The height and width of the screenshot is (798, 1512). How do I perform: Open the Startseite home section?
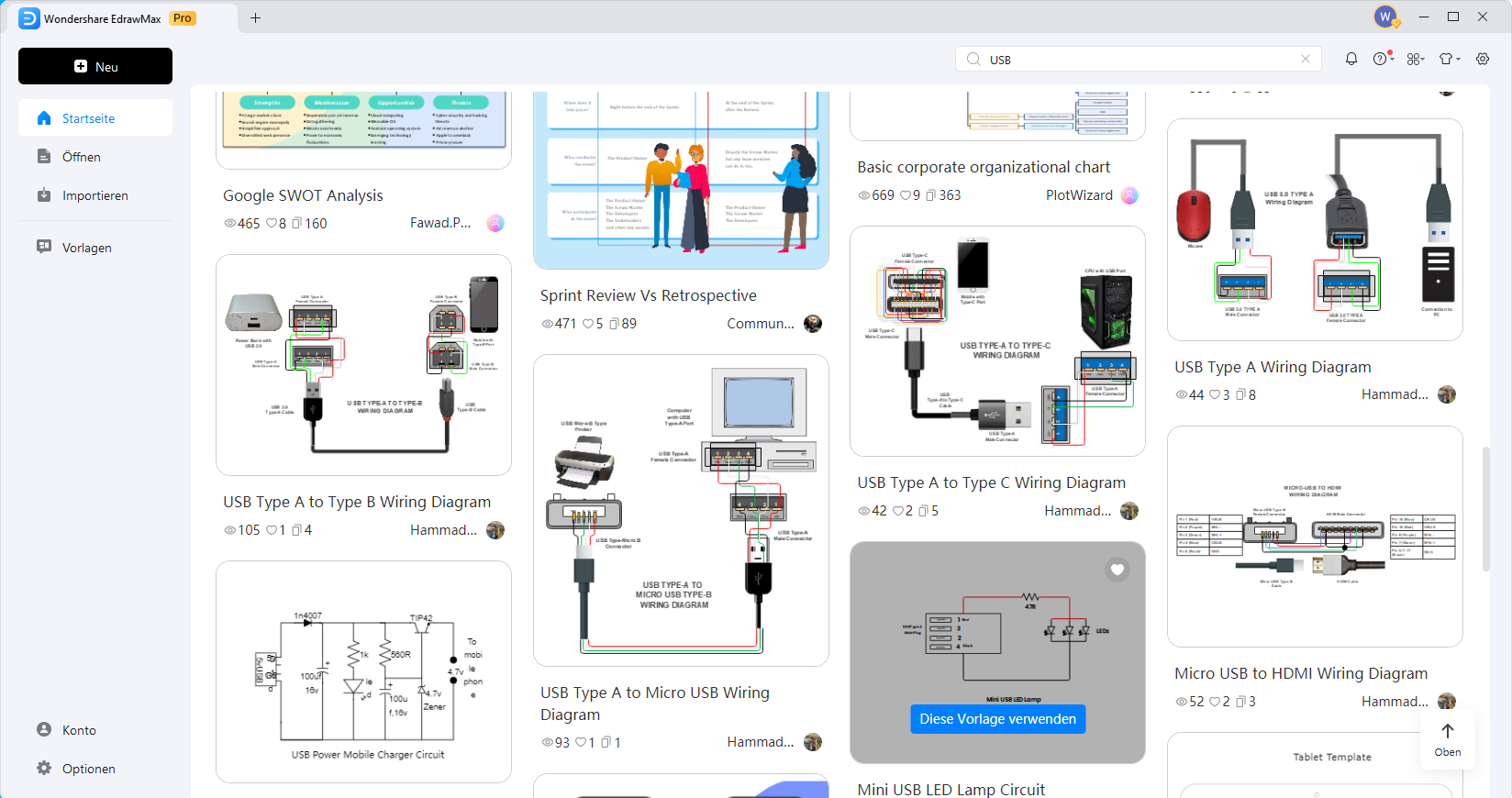(x=95, y=118)
